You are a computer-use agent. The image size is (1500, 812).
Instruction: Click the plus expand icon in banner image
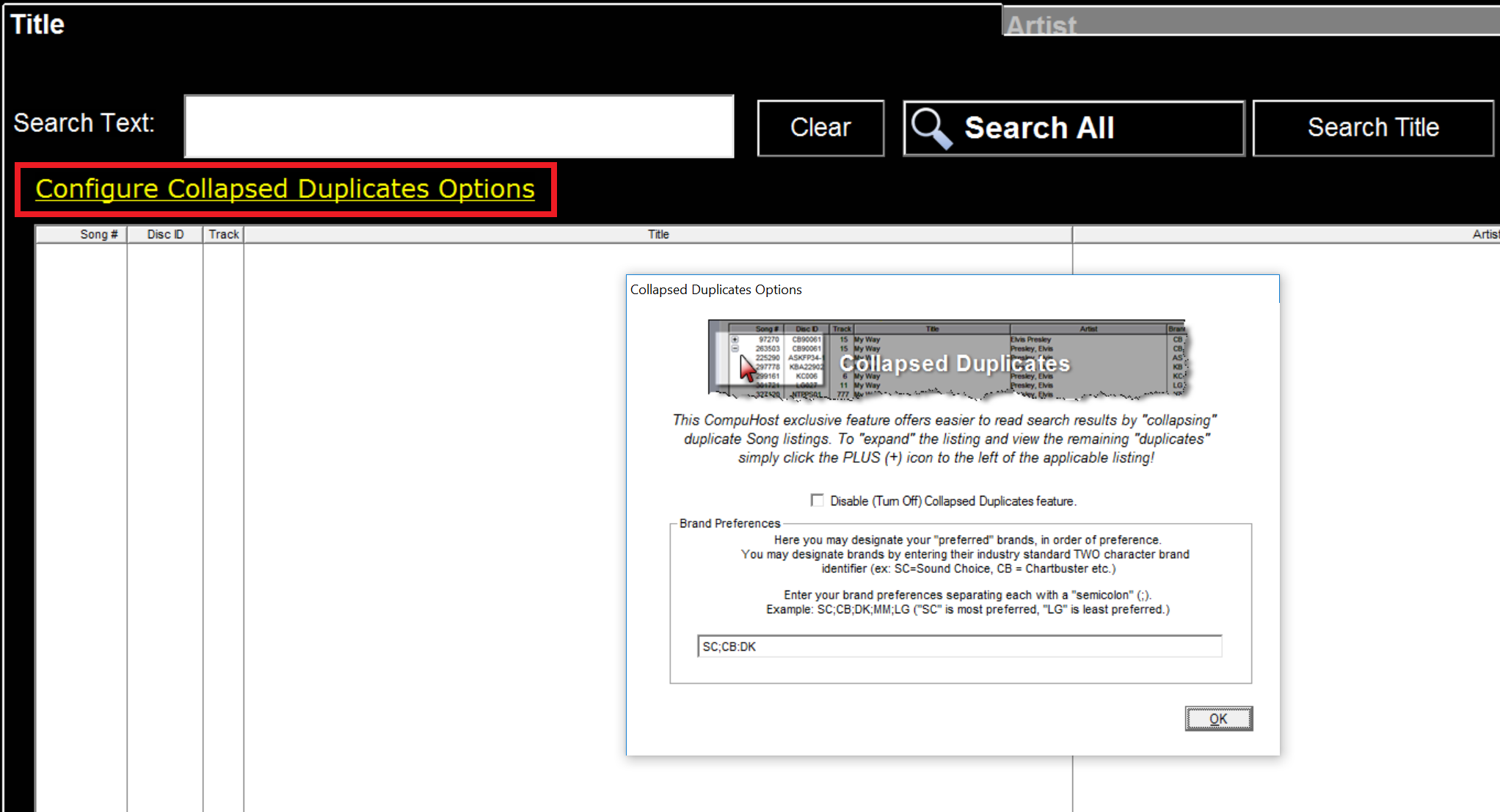point(735,340)
